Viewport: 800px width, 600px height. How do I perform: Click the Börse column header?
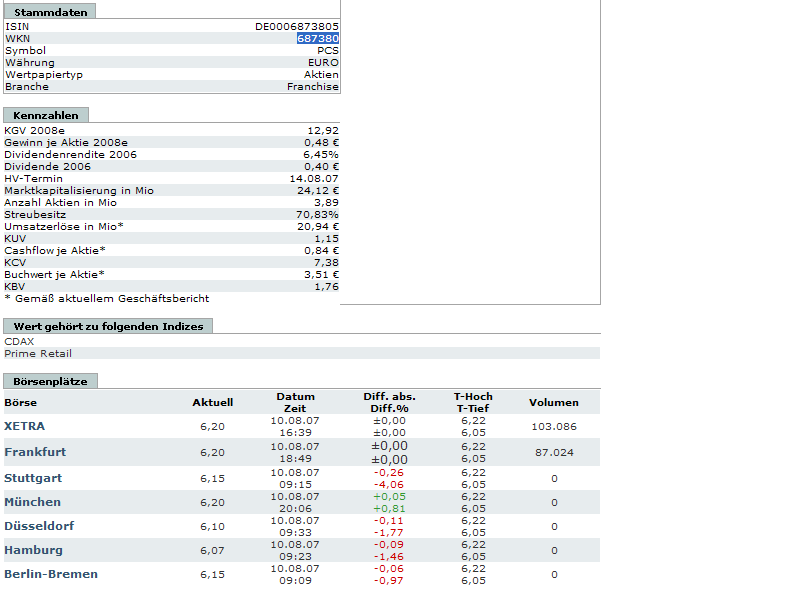20,402
